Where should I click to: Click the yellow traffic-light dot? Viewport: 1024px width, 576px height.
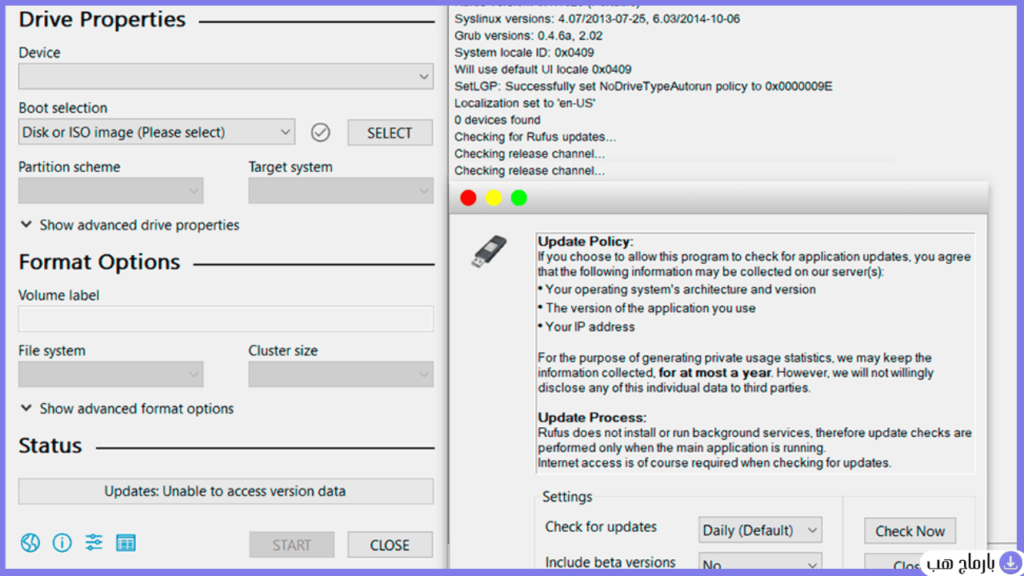(494, 198)
